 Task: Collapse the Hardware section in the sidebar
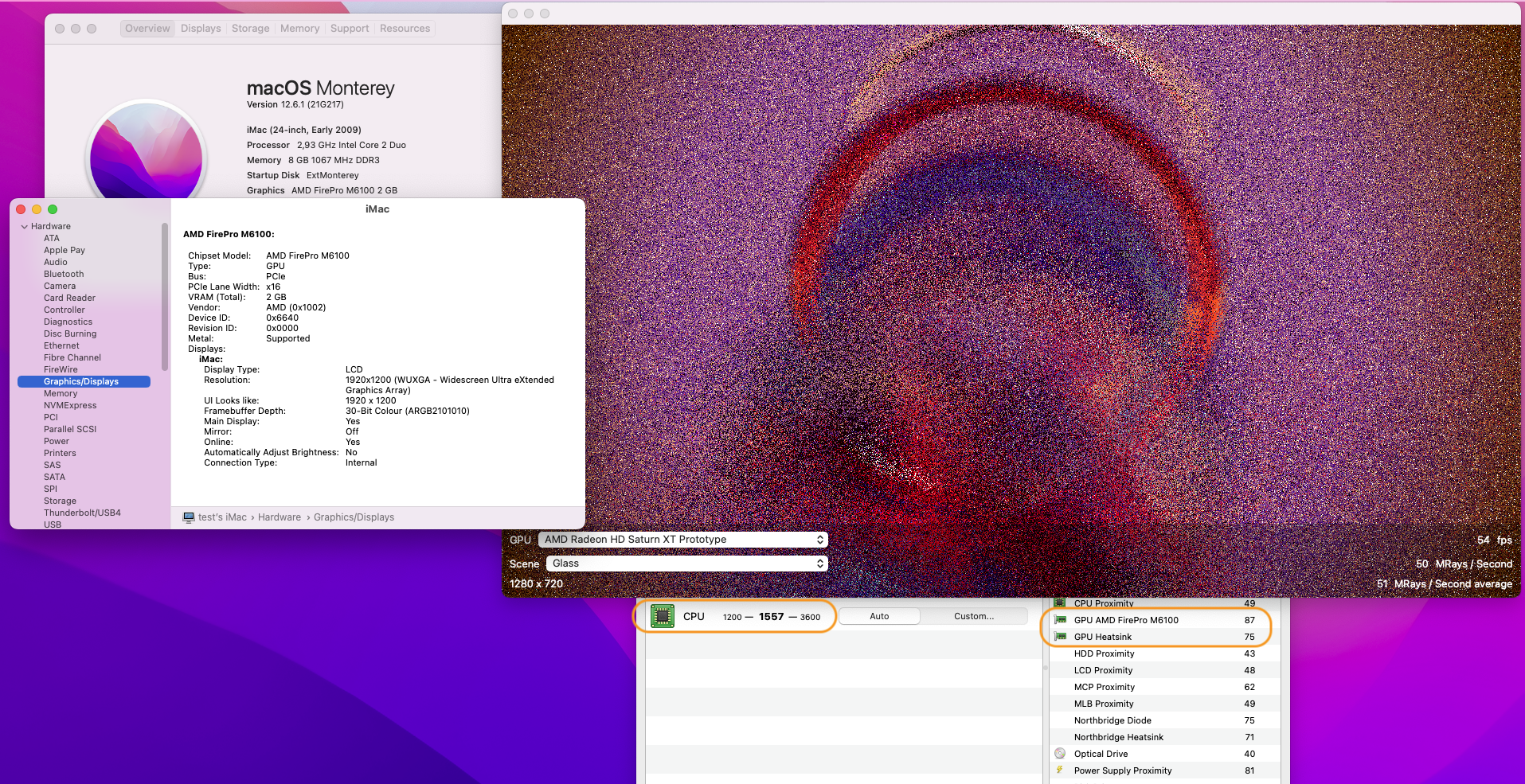point(25,227)
